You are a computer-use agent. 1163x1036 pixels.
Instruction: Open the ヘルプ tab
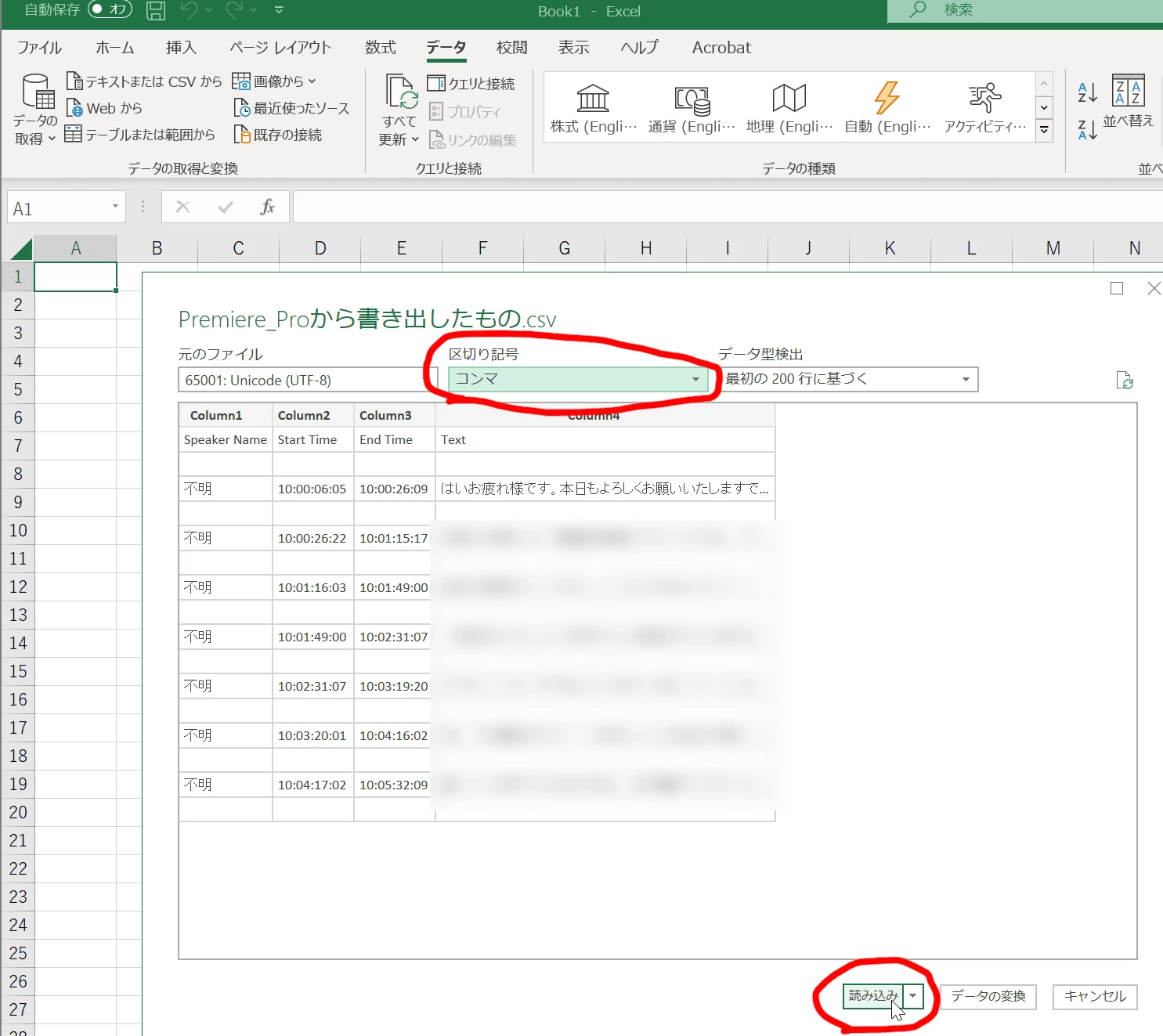click(639, 48)
